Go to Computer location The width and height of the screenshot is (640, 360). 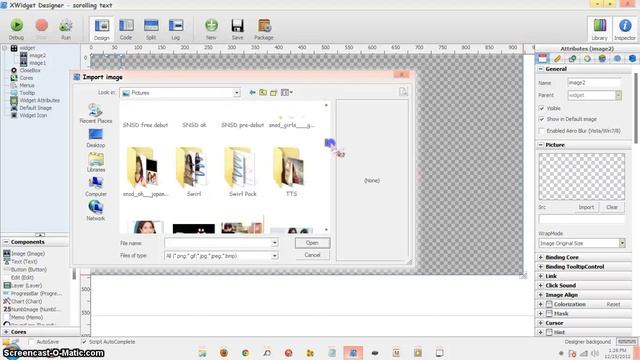(x=96, y=187)
